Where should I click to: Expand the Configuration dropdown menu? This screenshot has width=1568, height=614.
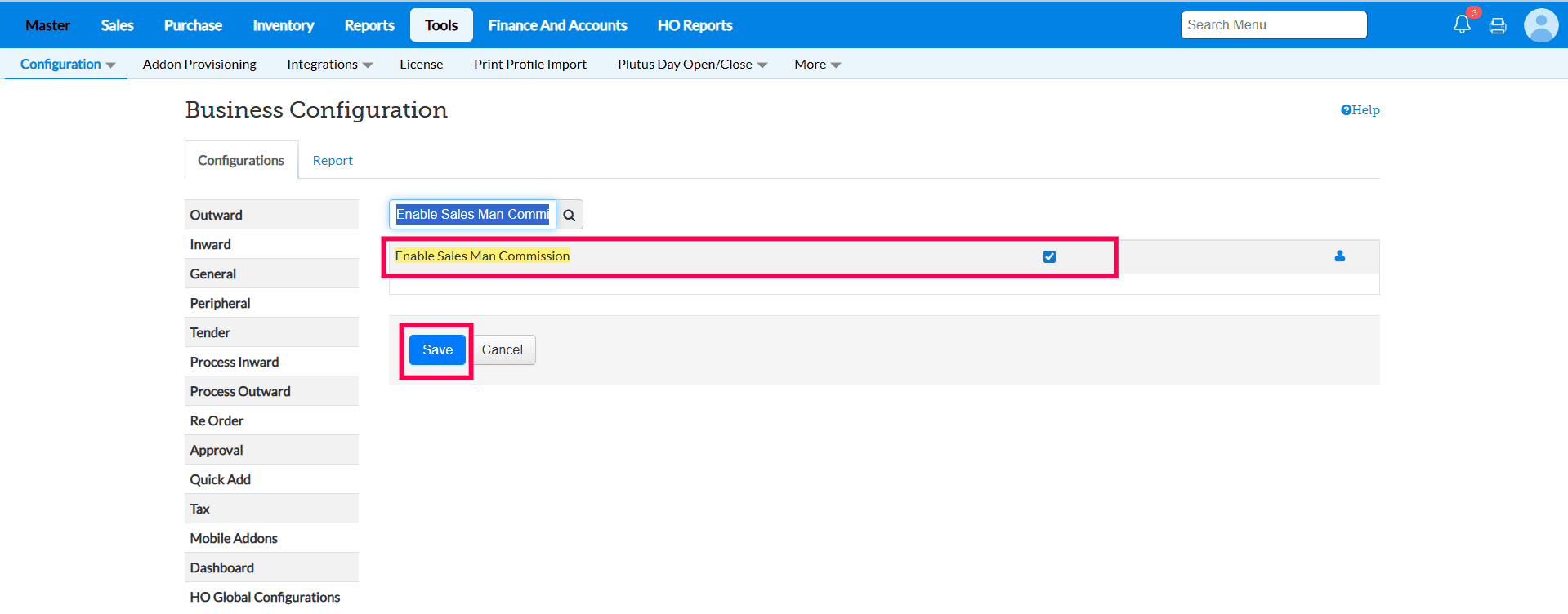click(x=67, y=65)
